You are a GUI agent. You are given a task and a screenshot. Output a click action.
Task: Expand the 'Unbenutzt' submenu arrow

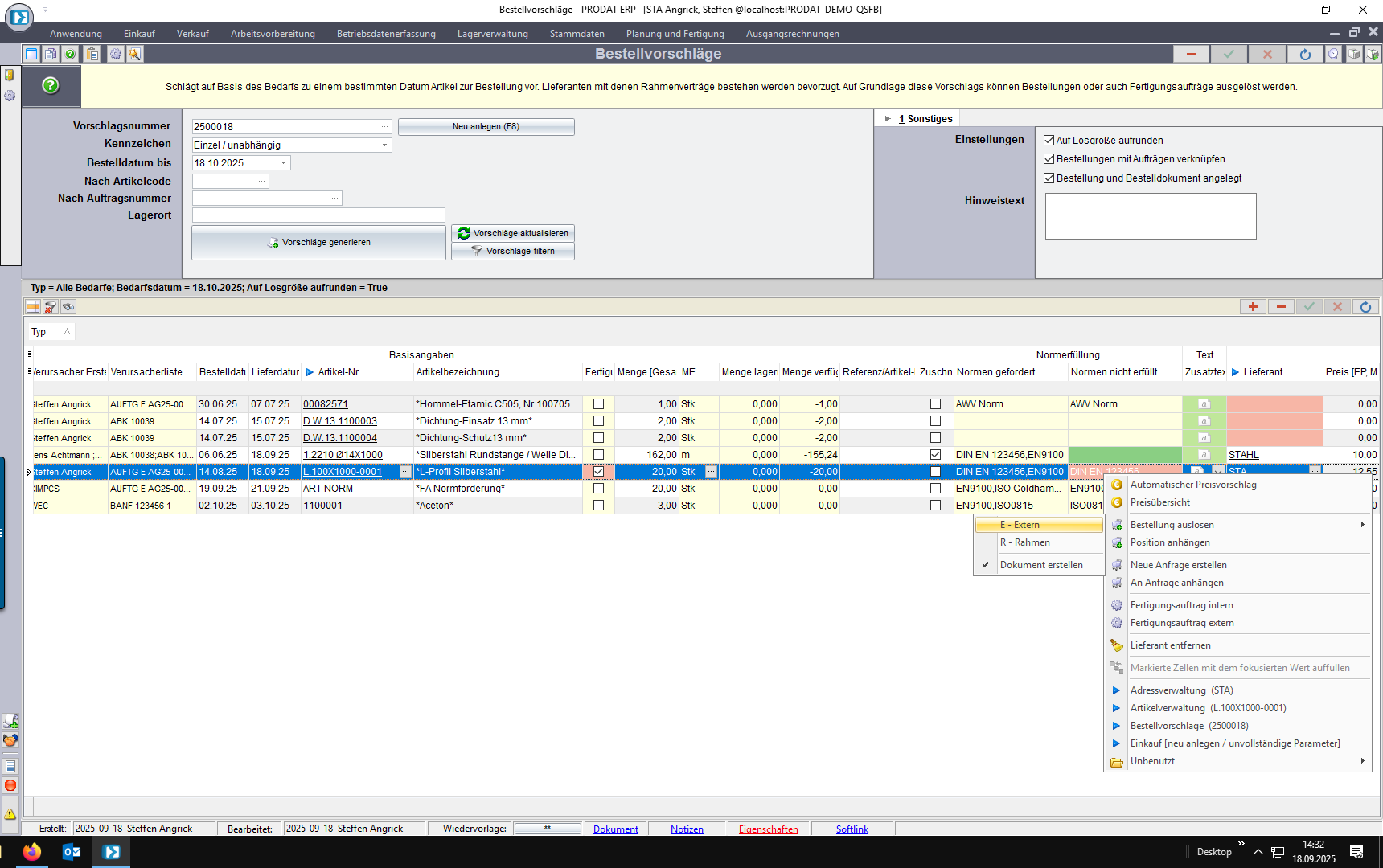(x=1362, y=761)
